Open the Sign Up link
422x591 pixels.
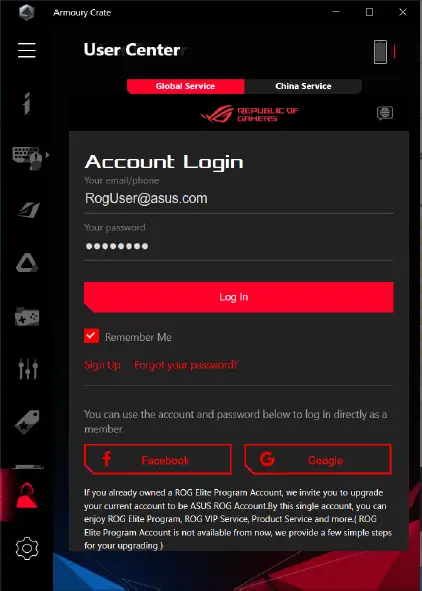(102, 365)
